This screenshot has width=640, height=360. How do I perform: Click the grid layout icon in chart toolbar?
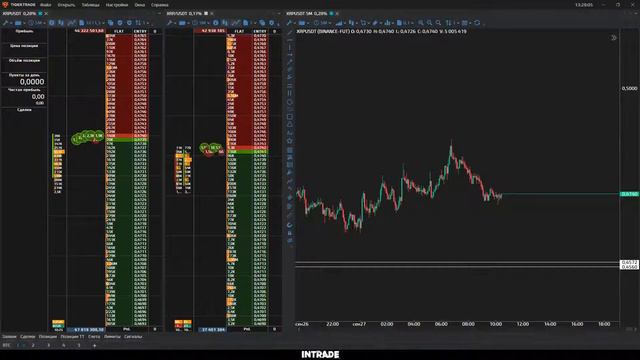[465, 23]
